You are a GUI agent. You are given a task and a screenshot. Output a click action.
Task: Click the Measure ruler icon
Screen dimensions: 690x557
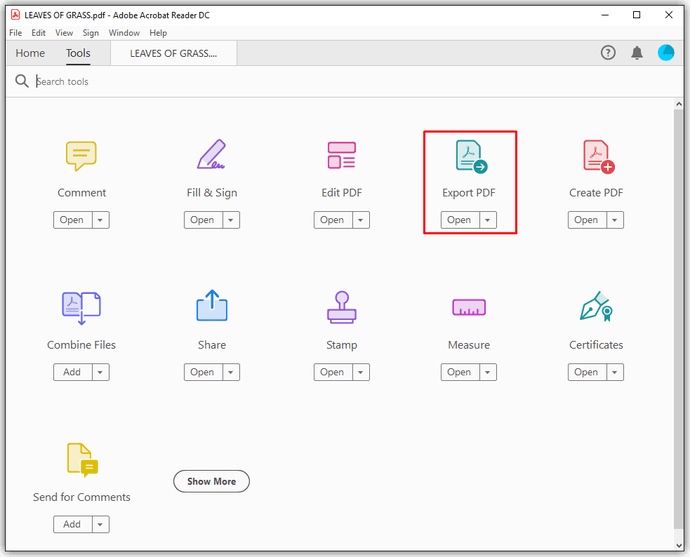click(x=469, y=307)
